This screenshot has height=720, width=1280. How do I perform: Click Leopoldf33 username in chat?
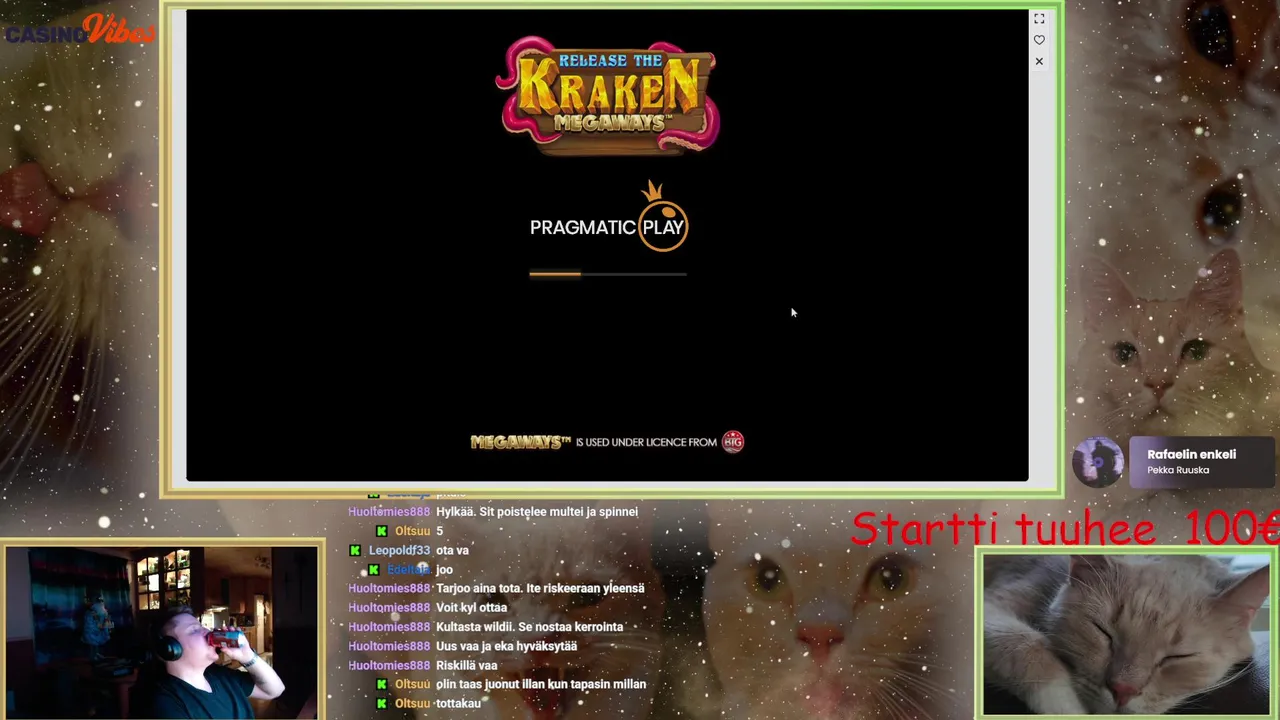[x=399, y=550]
